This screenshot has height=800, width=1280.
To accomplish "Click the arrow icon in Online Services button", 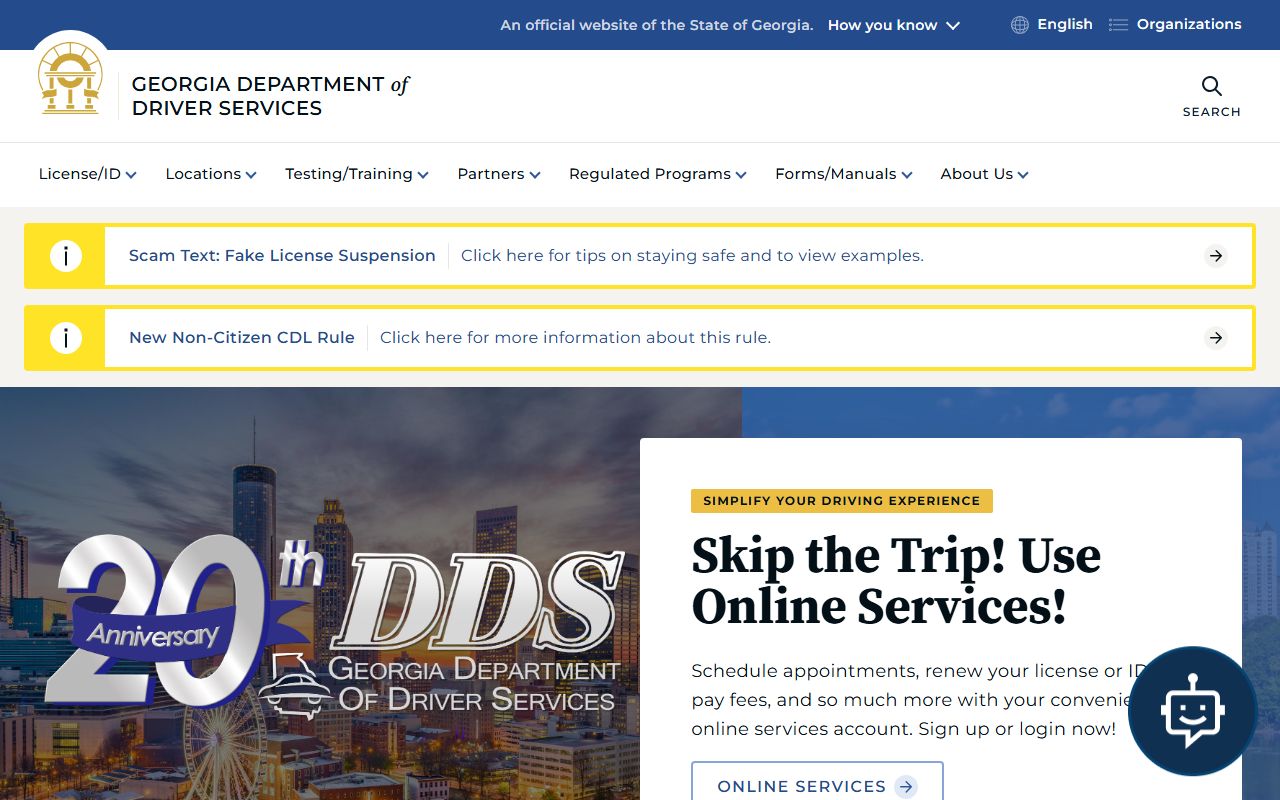I will [906, 787].
